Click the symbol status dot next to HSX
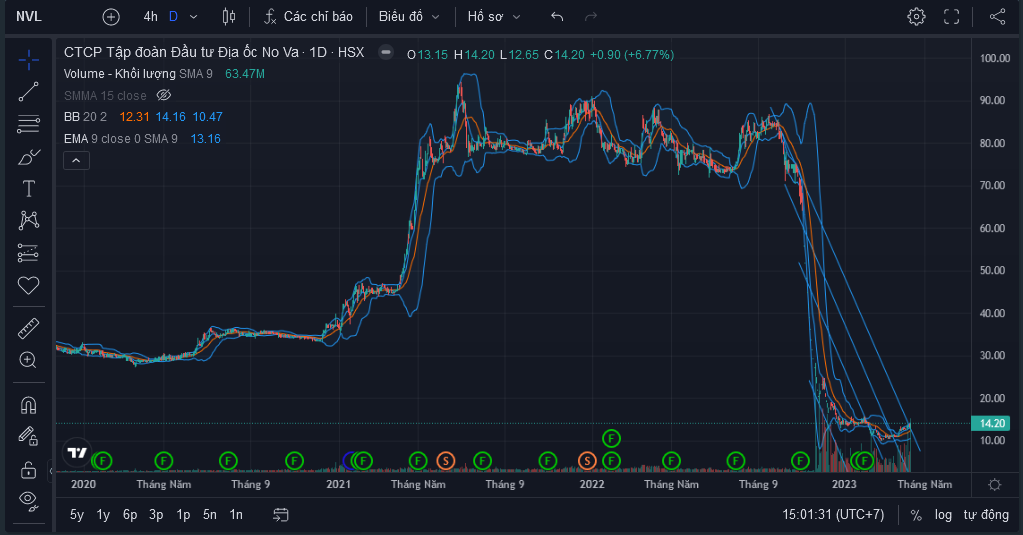Screen dimensions: 1023x535 click(386, 52)
